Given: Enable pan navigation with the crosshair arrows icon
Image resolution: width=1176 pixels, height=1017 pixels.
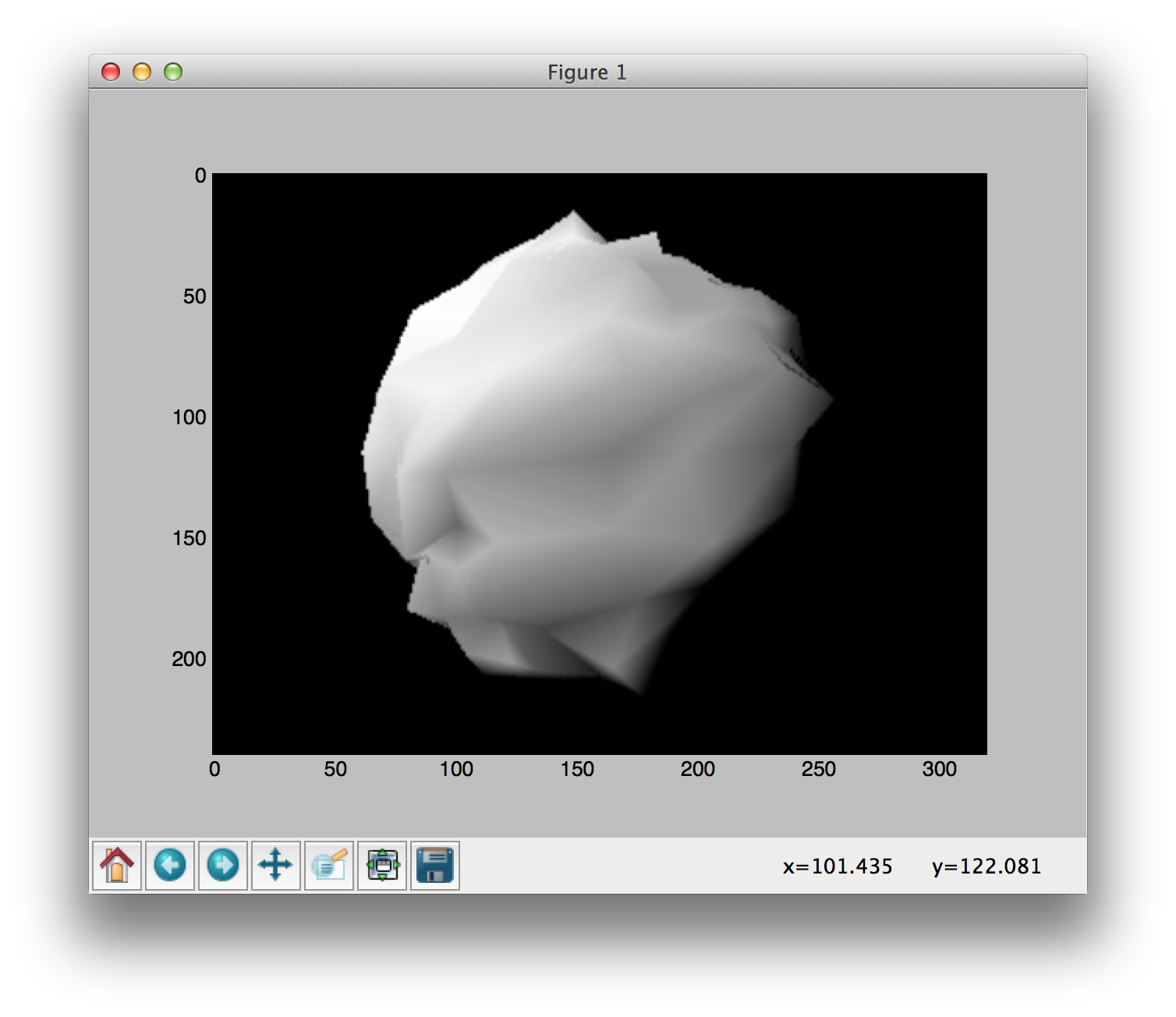Looking at the screenshot, I should click(275, 865).
